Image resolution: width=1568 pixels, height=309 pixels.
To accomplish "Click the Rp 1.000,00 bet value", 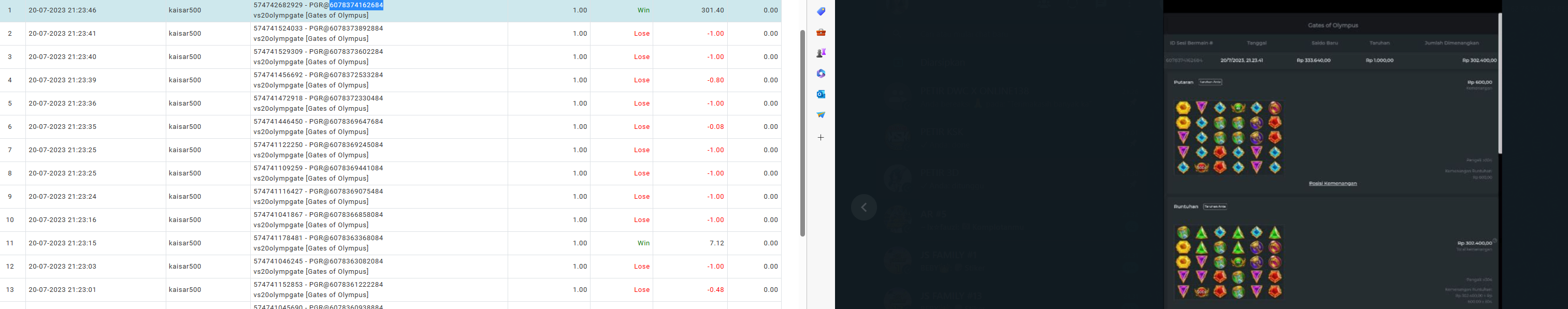I will coord(1379,61).
